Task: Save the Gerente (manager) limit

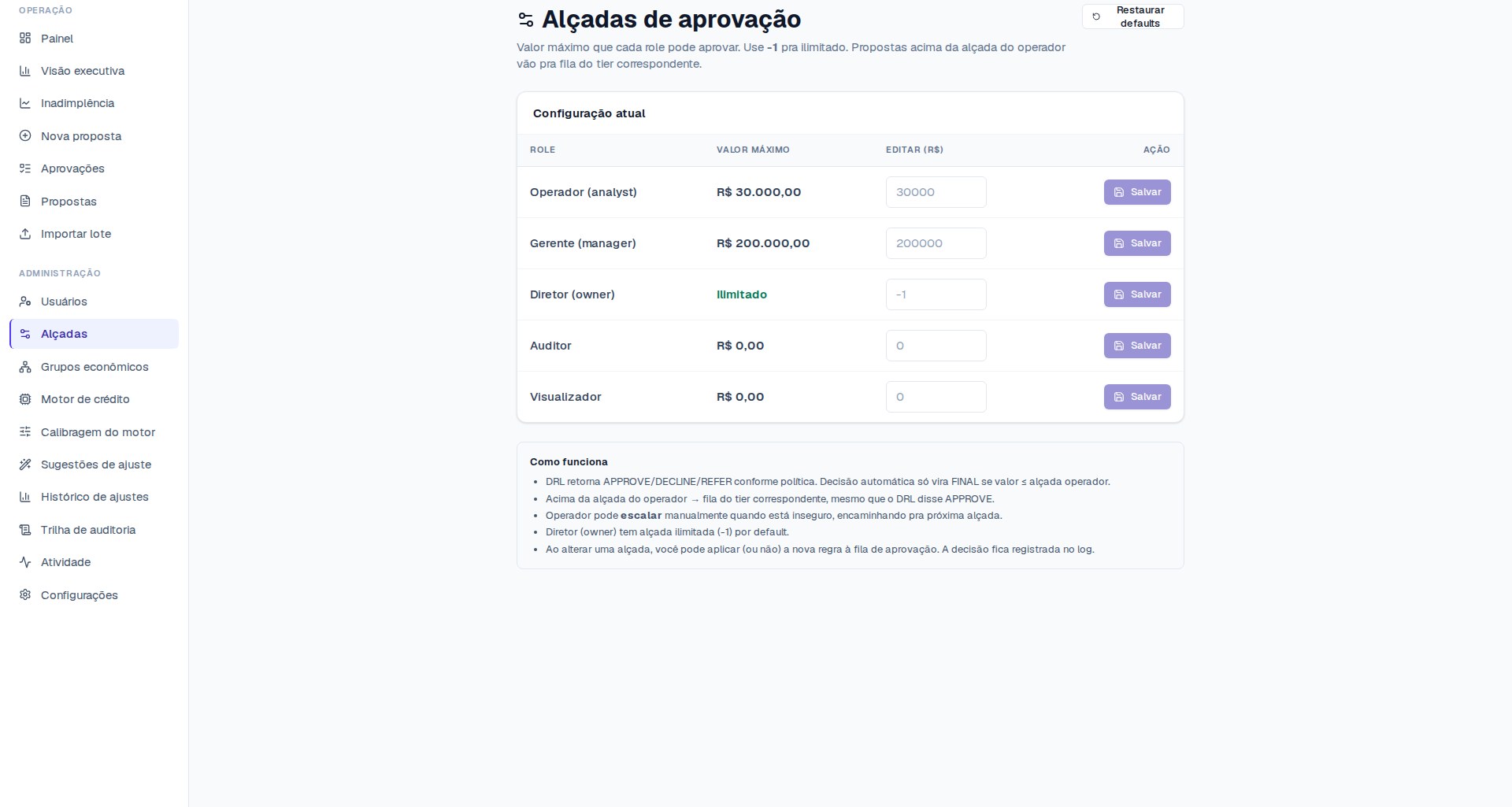Action: tap(1137, 243)
